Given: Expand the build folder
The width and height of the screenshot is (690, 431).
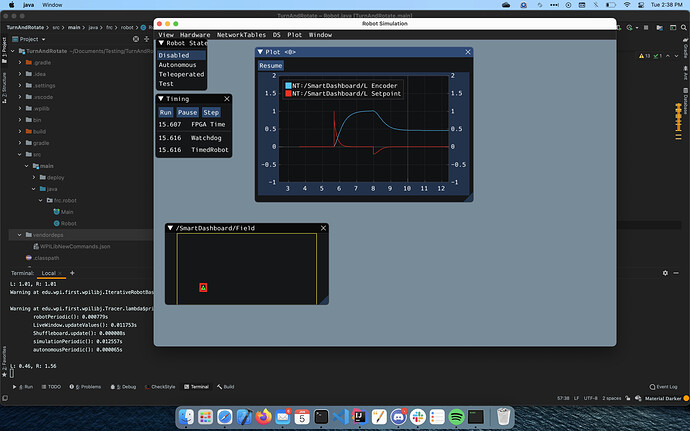Looking at the screenshot, I should pos(20,131).
